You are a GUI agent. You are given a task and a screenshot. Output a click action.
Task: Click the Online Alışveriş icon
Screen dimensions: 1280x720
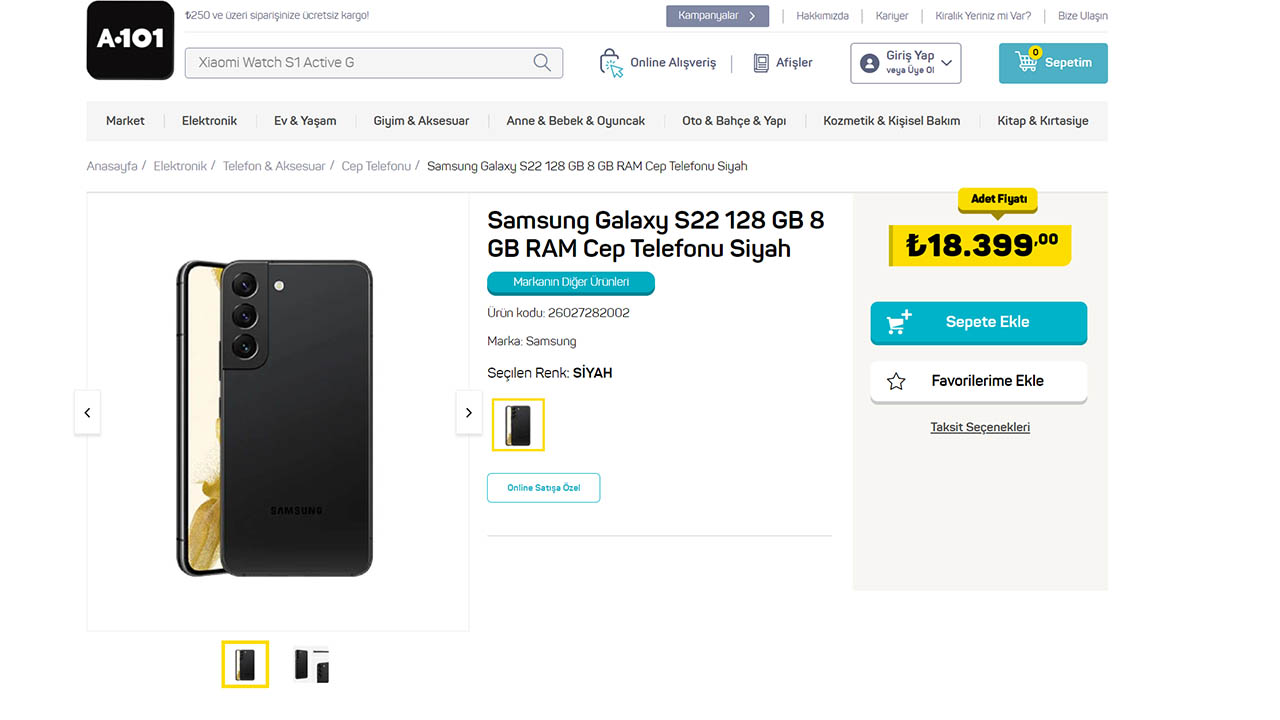[611, 63]
